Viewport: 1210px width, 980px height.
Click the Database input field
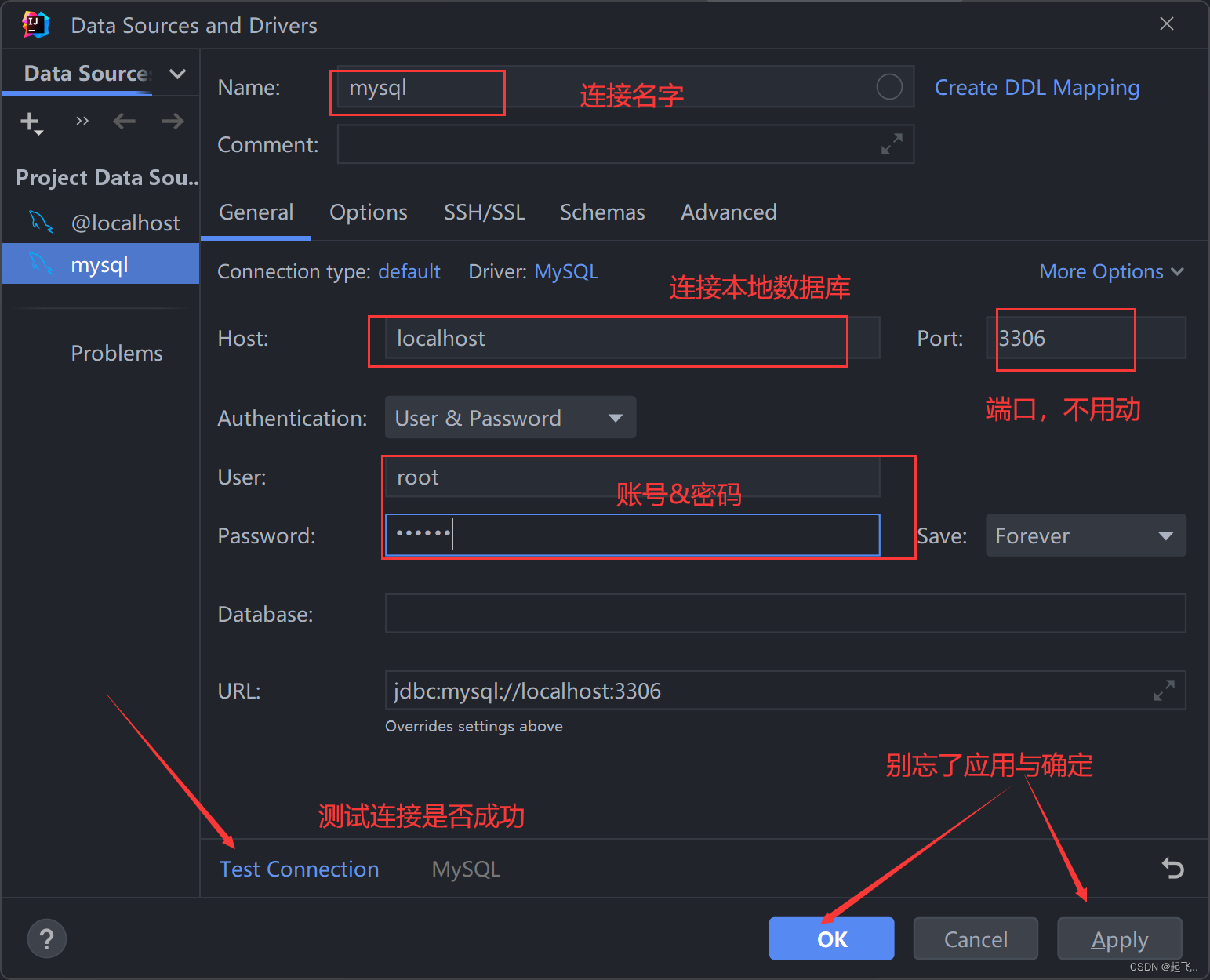pos(785,613)
